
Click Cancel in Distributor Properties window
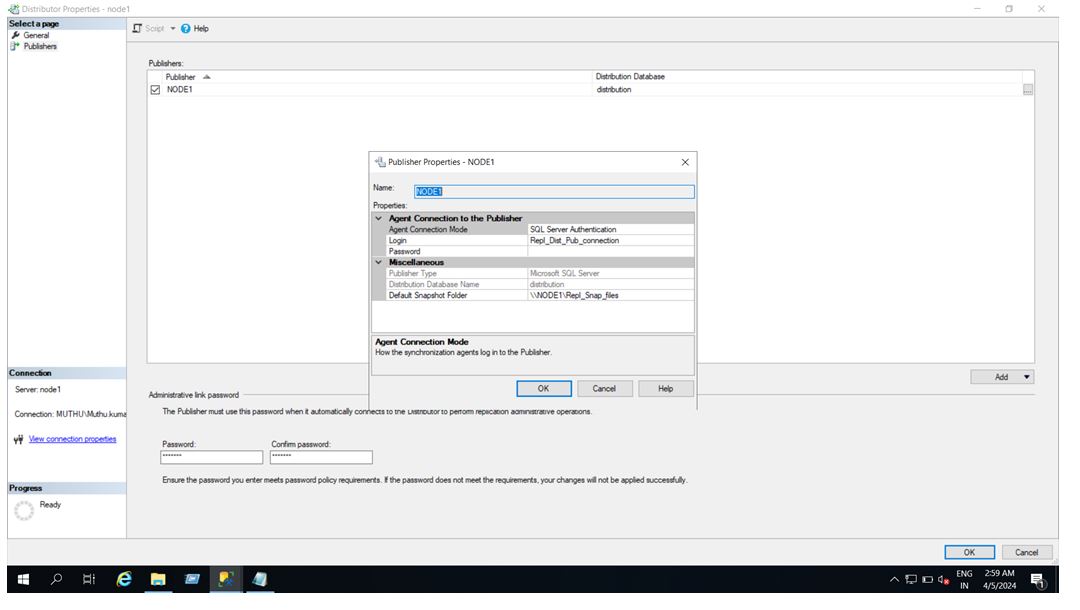point(1026,552)
